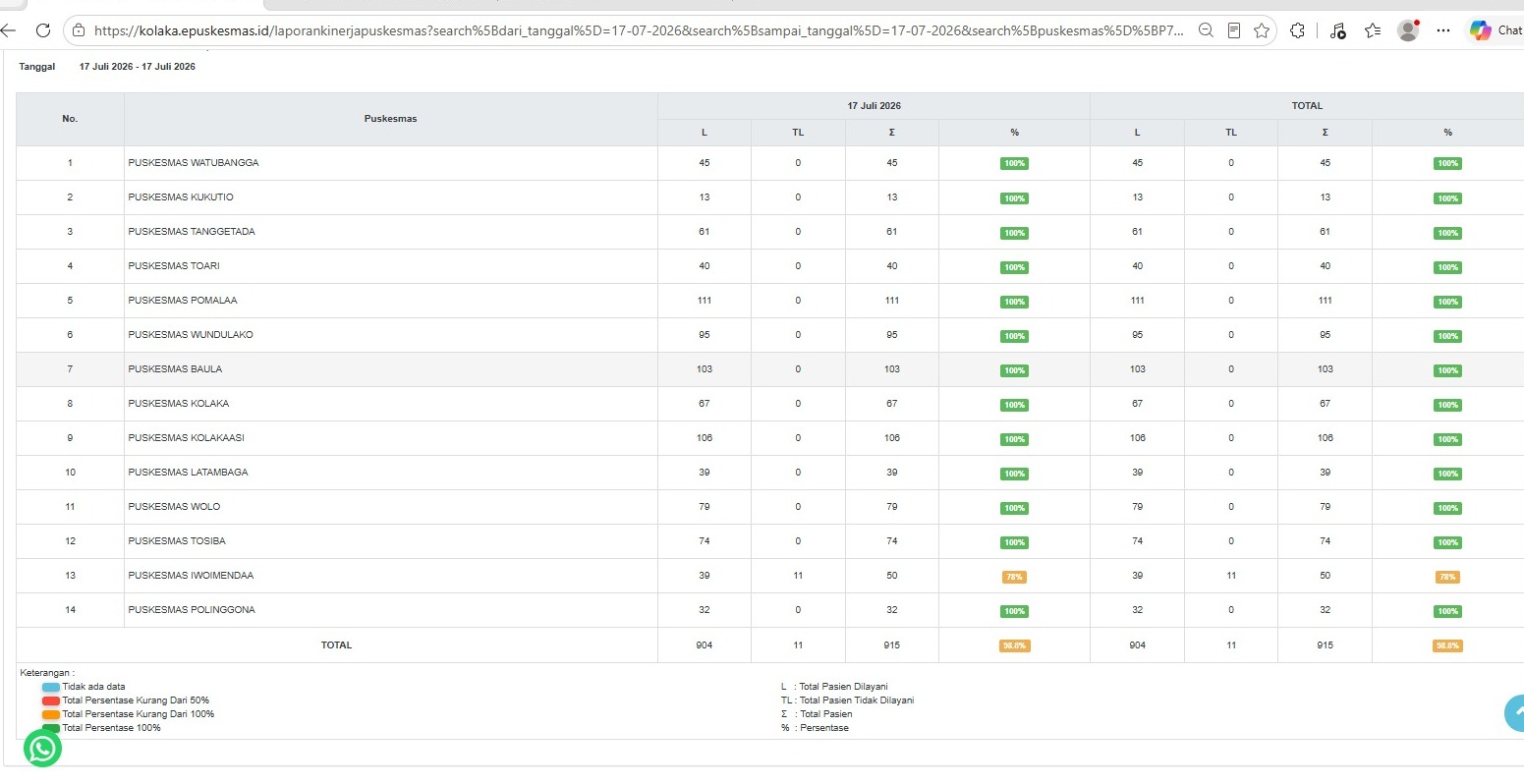Select the PUSKESMAS KUKUTIO row name
The image size is (1524, 784).
point(181,197)
